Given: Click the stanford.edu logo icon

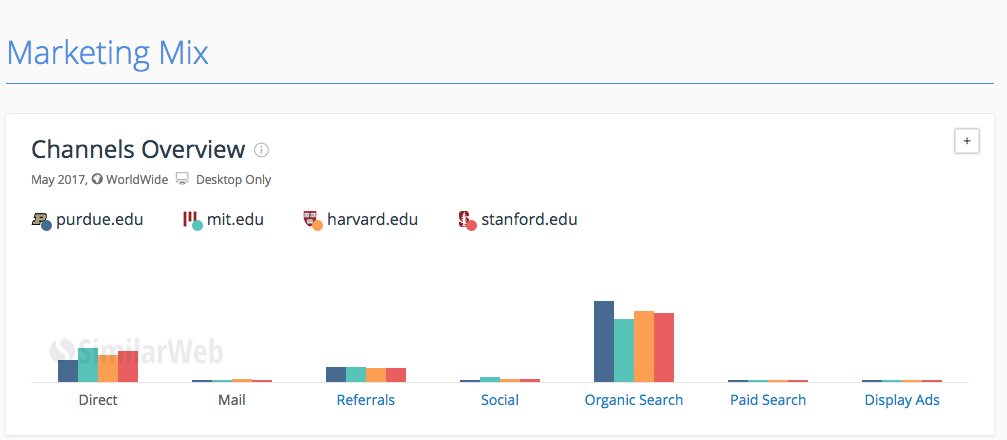Looking at the screenshot, I should [466, 220].
